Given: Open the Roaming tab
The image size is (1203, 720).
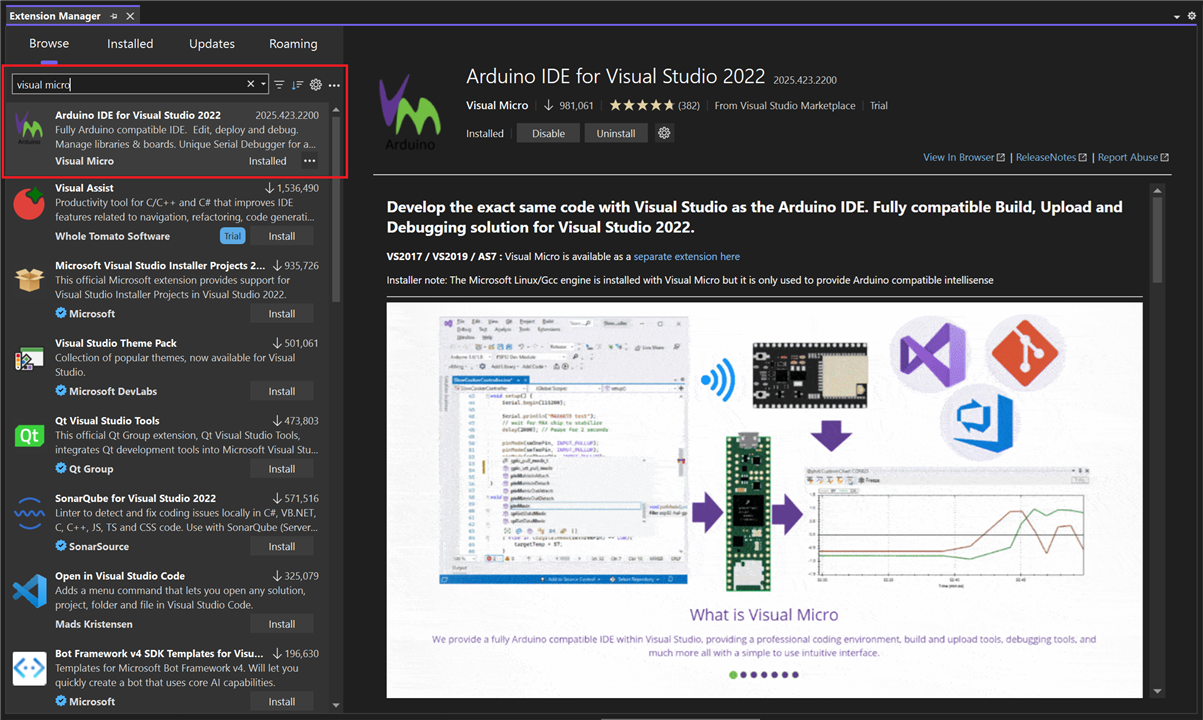Looking at the screenshot, I should 293,44.
